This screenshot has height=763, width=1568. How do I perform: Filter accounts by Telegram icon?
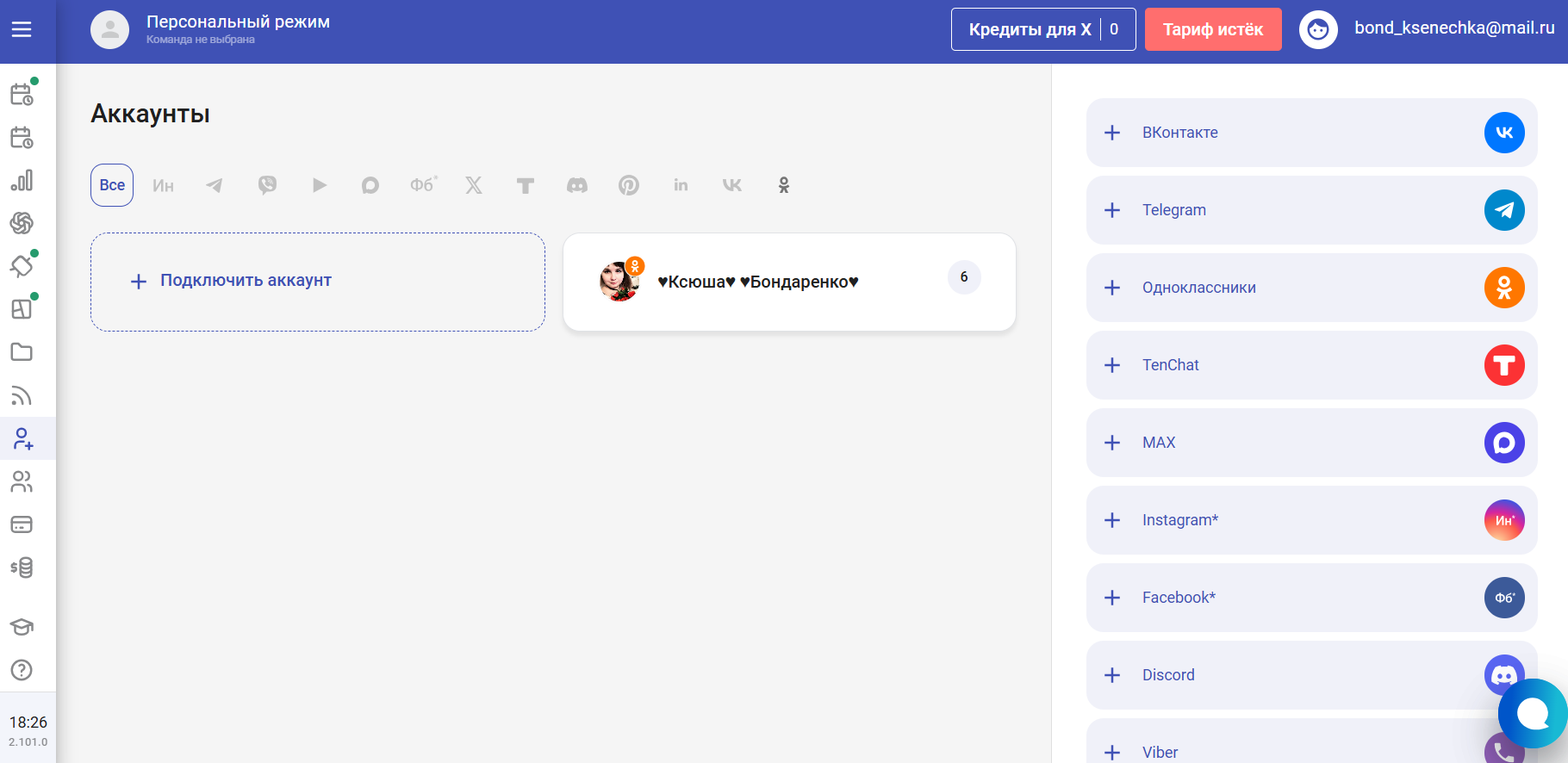(x=215, y=185)
